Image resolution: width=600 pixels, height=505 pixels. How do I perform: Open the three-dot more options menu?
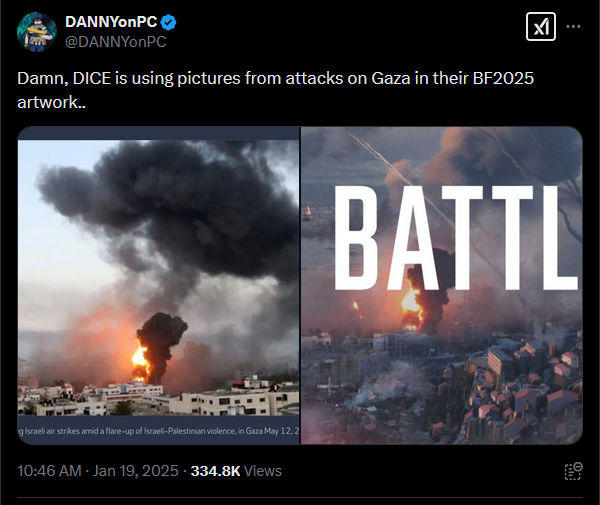[573, 26]
